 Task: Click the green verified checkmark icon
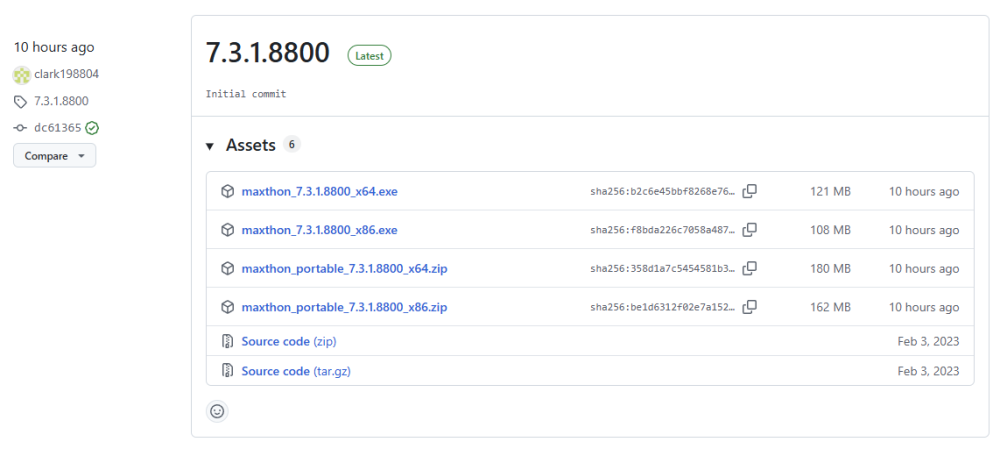click(92, 128)
